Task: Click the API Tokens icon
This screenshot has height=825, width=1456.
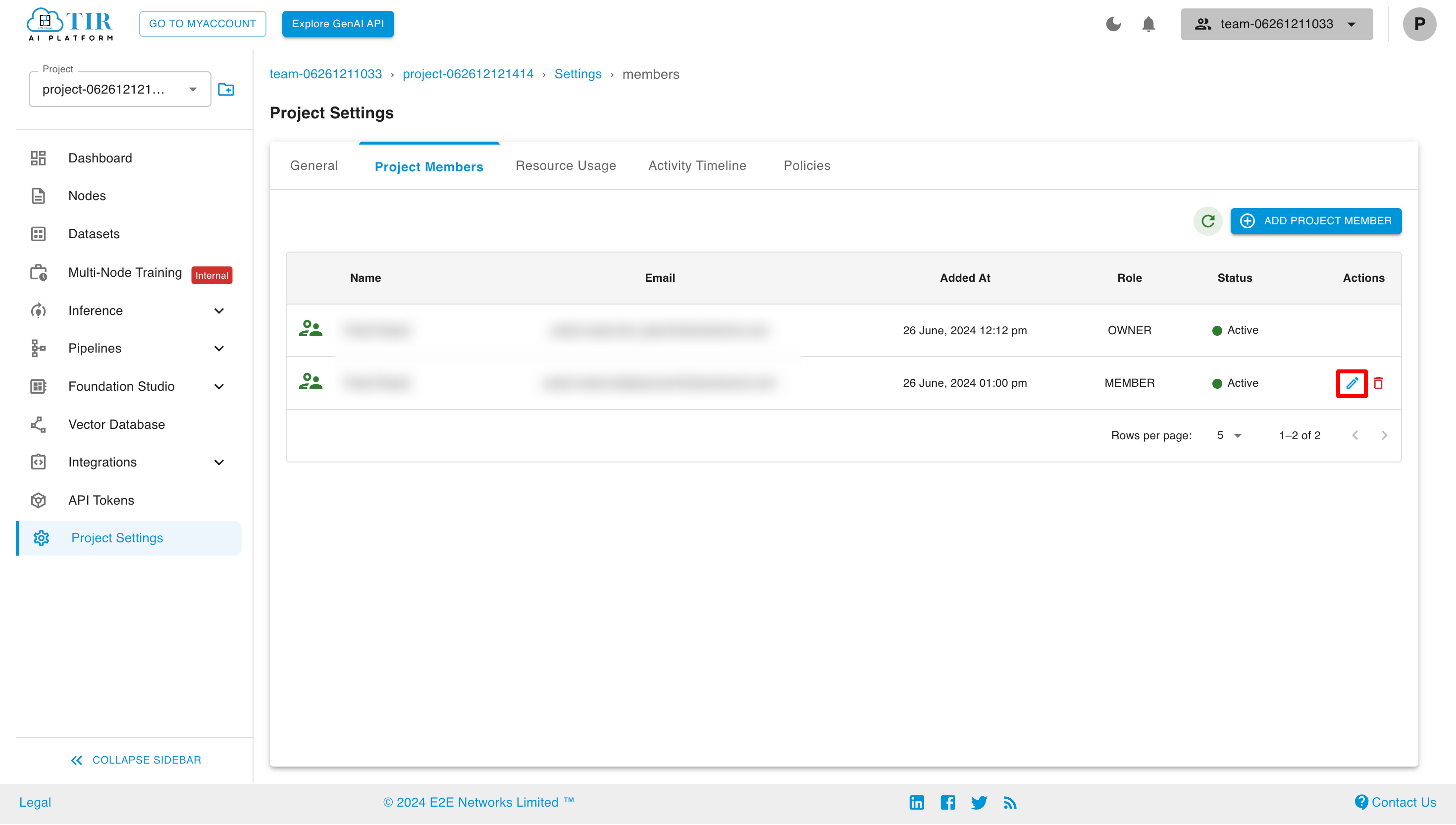Action: (38, 500)
